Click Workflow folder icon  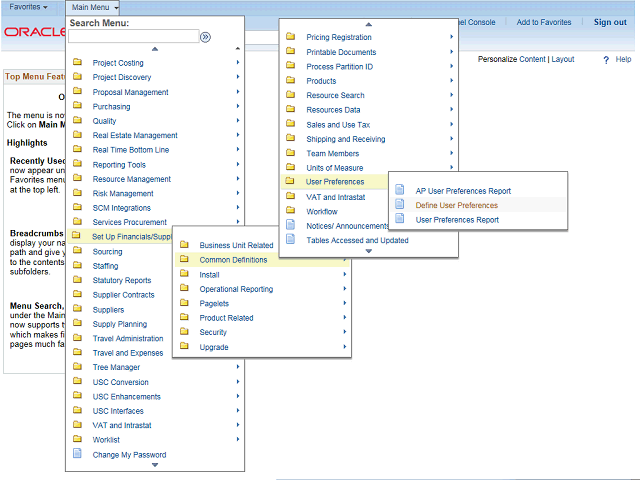click(291, 210)
